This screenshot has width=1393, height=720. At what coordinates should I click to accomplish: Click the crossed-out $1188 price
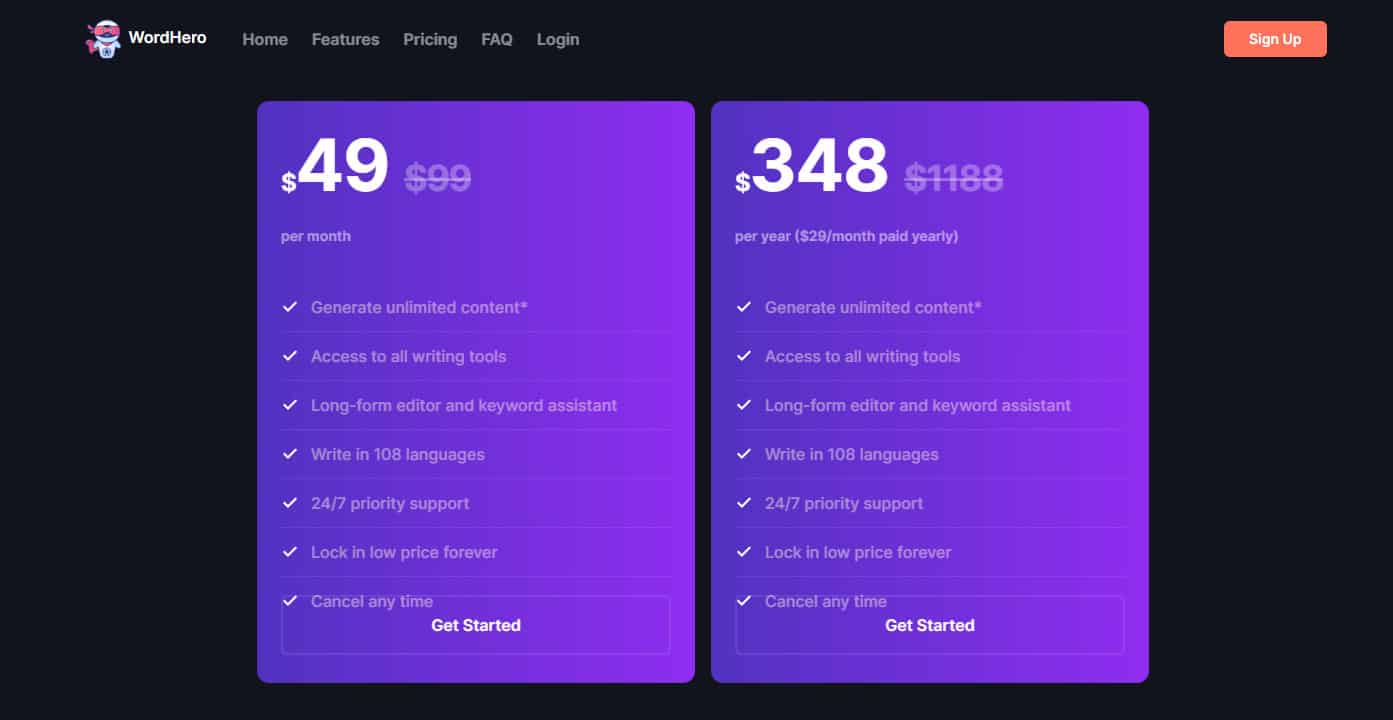pos(954,178)
